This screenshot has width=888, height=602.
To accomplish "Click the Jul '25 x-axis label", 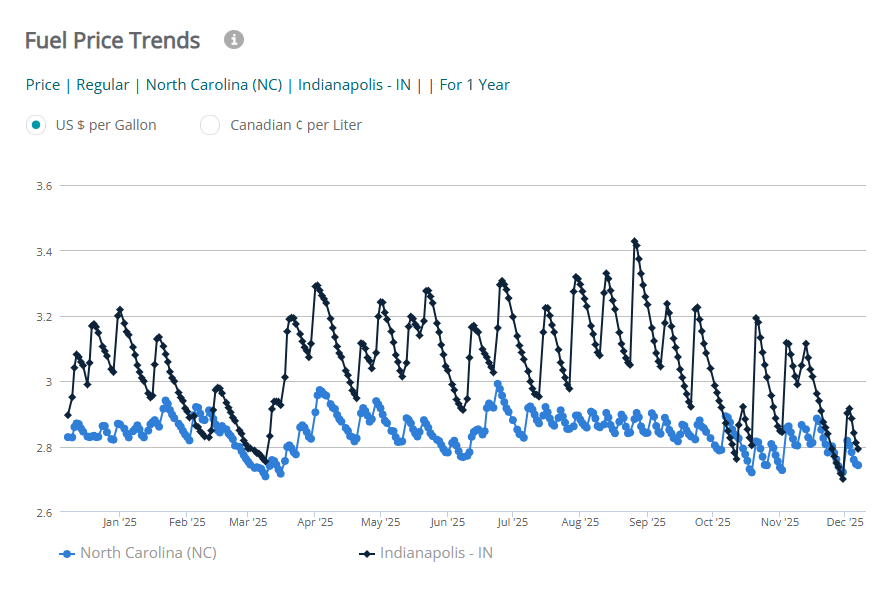I will tap(512, 522).
